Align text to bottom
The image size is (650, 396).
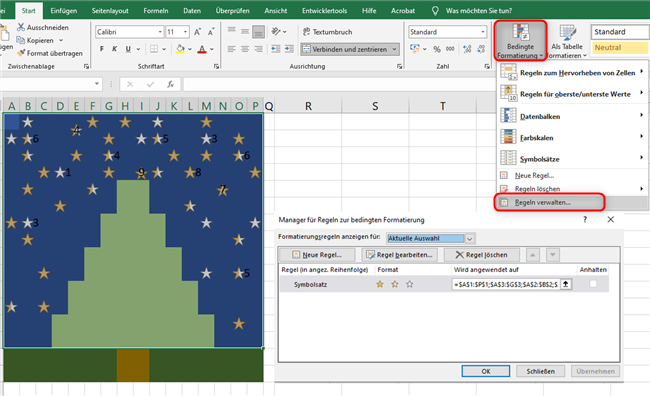(x=259, y=32)
